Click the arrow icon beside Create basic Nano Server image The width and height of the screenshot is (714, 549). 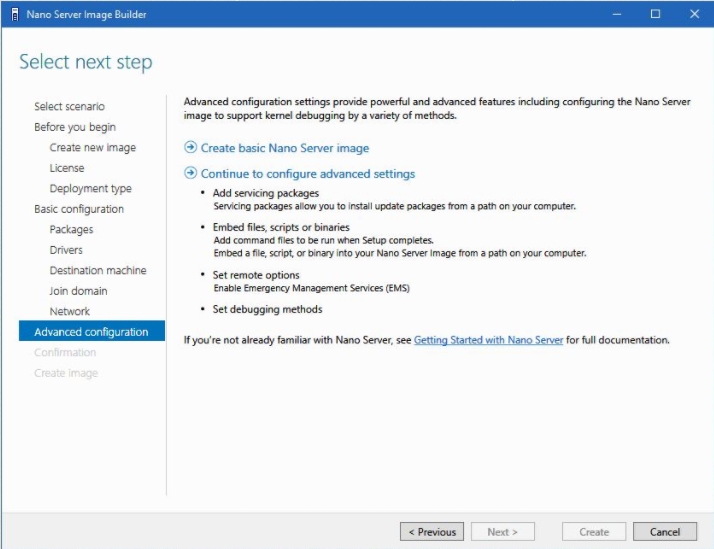[x=191, y=148]
